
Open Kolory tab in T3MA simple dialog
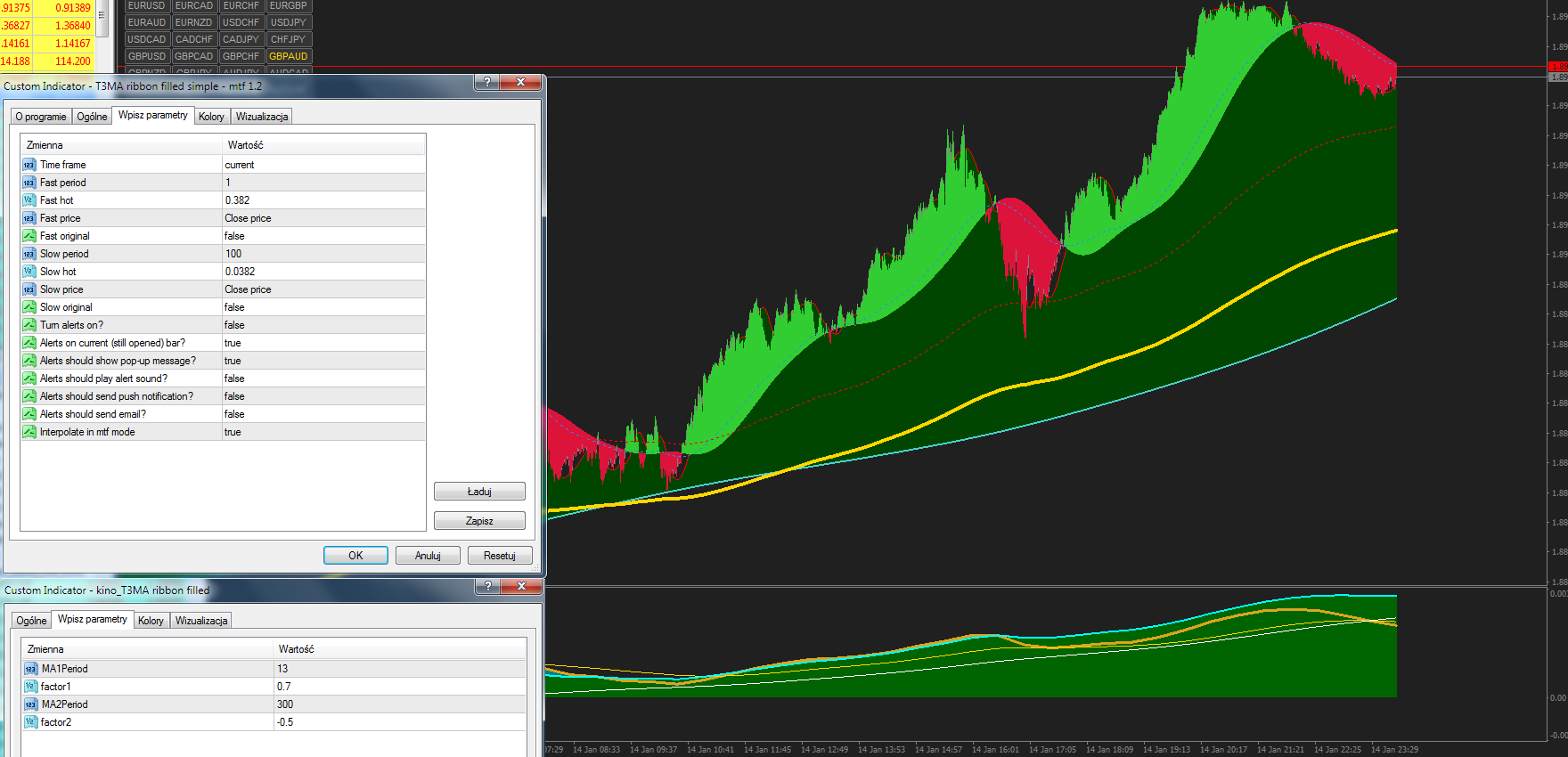click(x=211, y=117)
